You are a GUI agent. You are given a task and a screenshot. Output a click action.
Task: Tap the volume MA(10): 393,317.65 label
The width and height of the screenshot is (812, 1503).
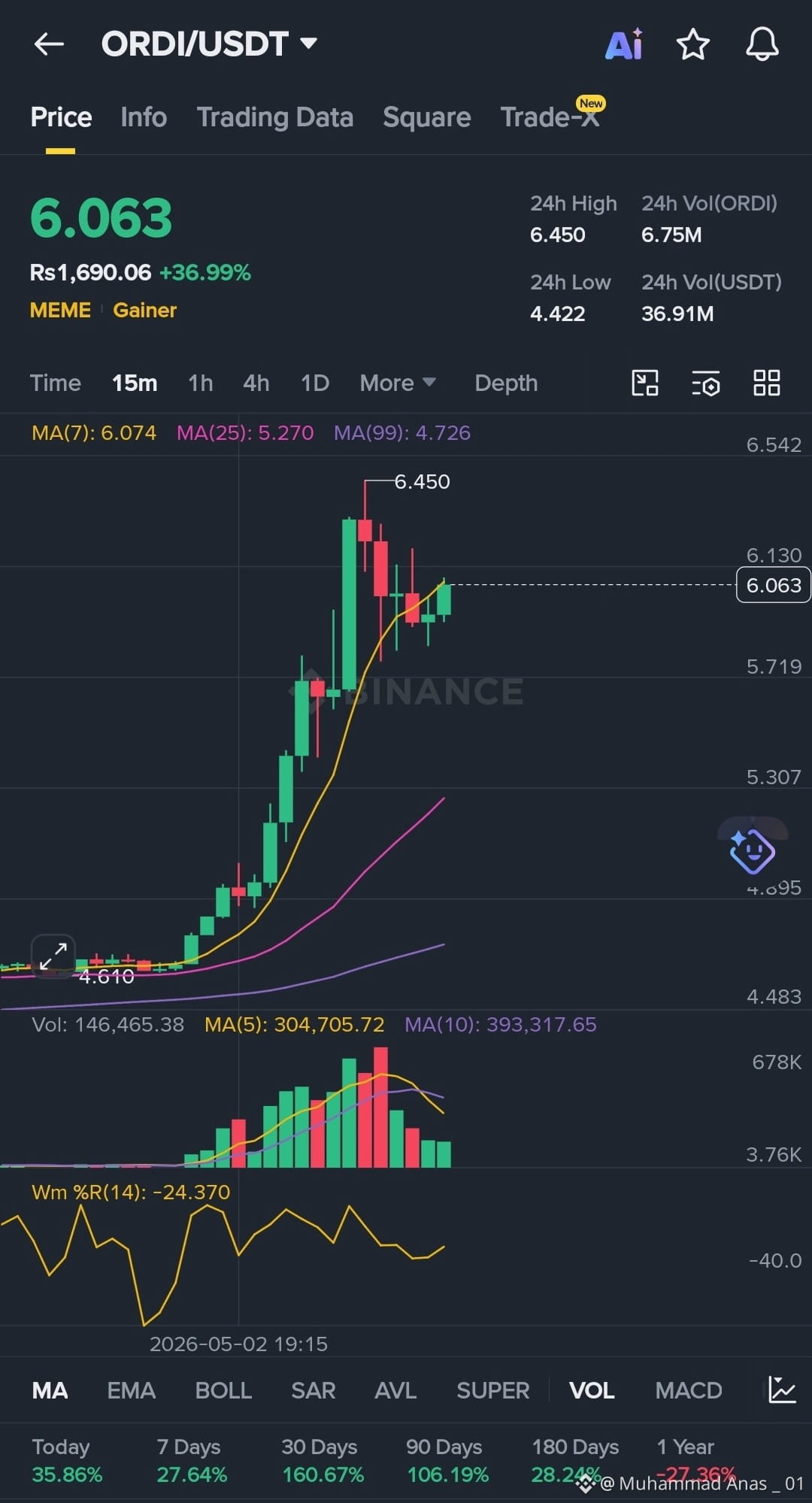(500, 1024)
